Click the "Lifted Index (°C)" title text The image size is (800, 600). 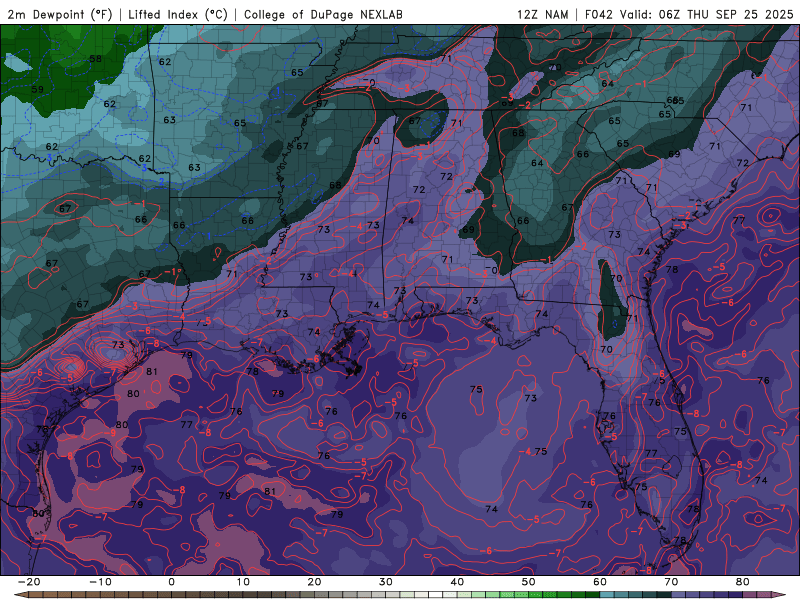tap(178, 14)
